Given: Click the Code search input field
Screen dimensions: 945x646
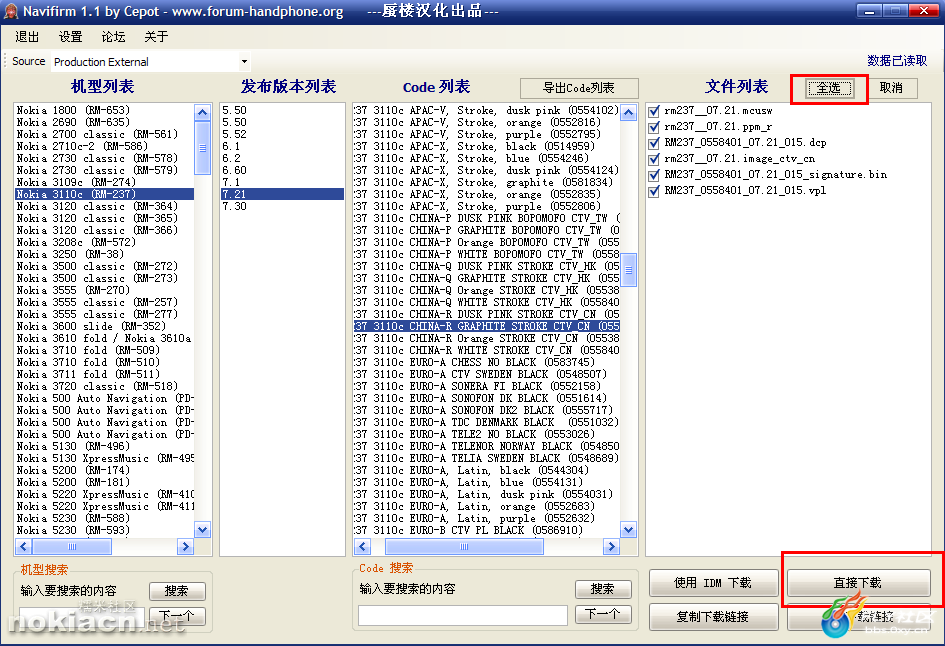Looking at the screenshot, I should 463,615.
